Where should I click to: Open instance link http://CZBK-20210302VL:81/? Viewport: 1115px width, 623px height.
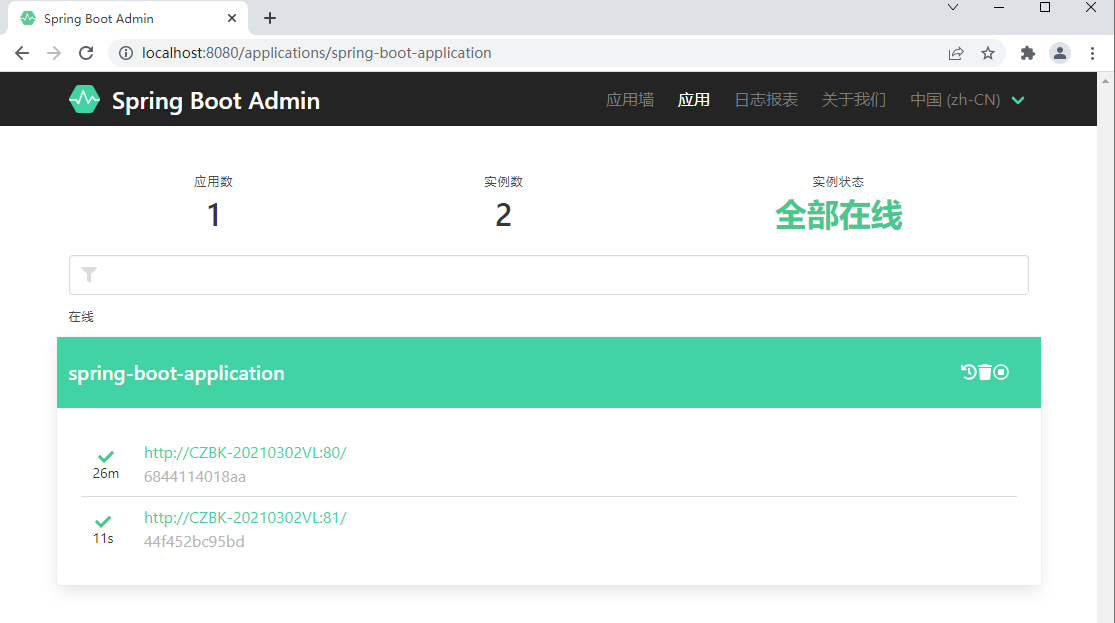point(245,517)
